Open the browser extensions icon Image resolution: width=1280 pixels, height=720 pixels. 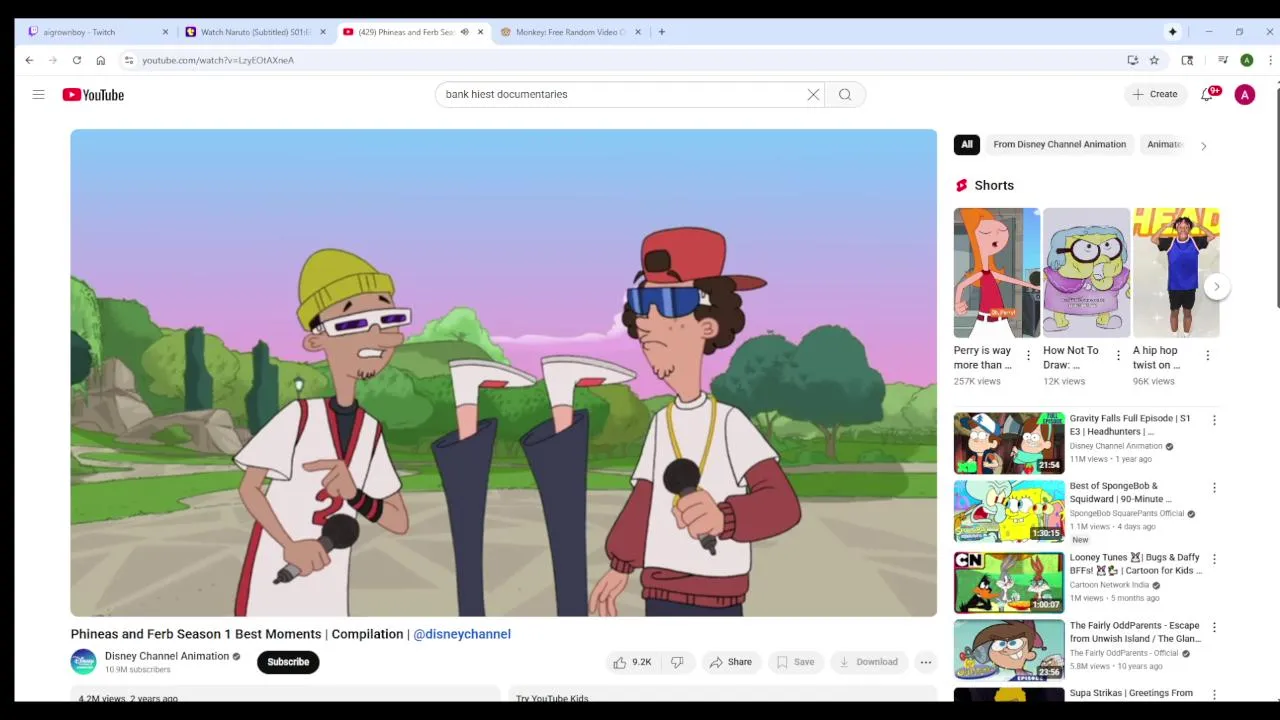tap(1187, 60)
